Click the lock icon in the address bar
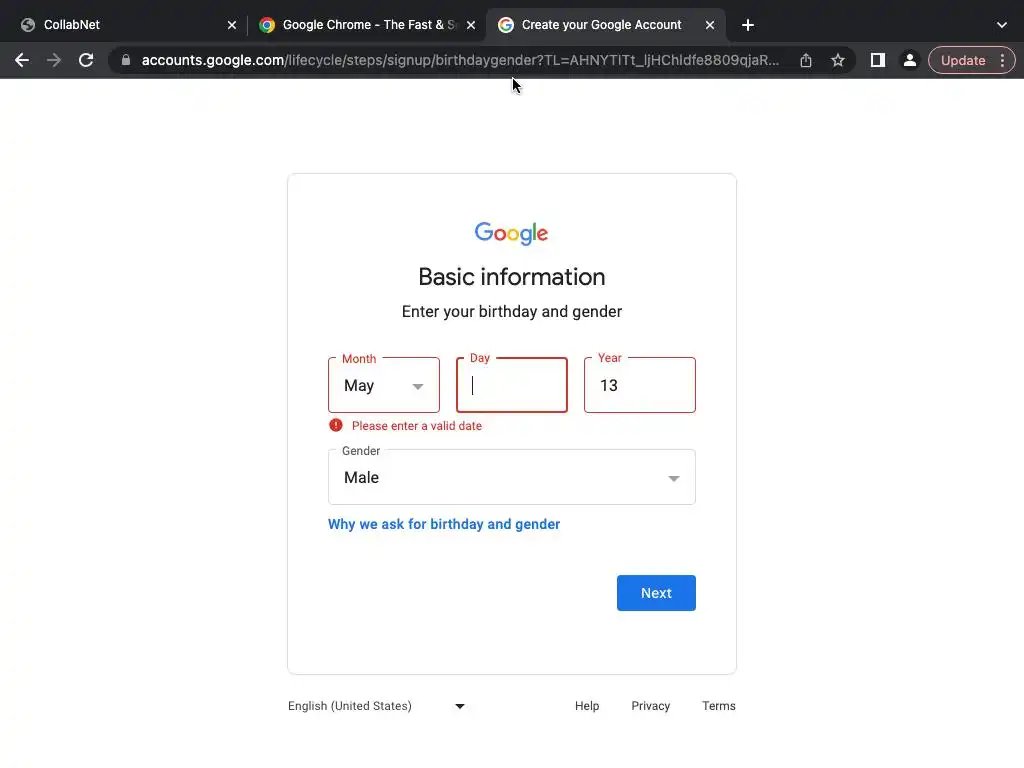Viewport: 1024px width, 768px height. point(126,60)
